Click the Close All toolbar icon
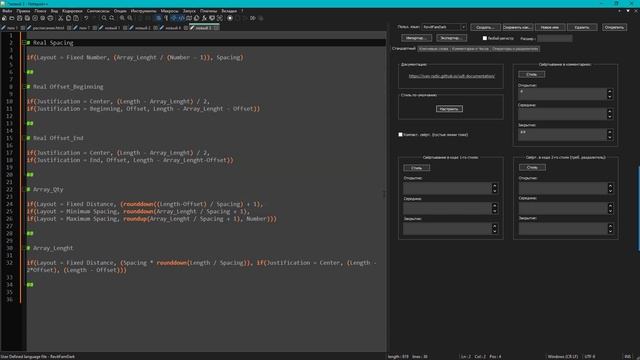Image resolution: width=640 pixels, height=360 pixels. tap(43, 18)
